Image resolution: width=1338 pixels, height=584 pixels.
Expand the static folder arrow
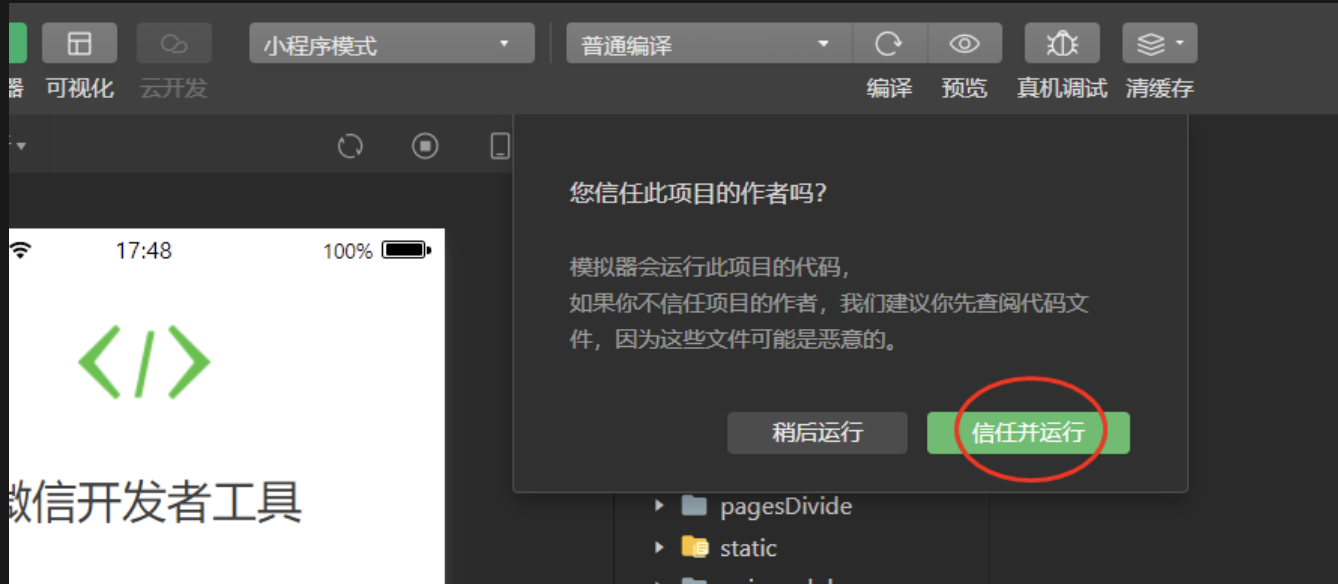[659, 548]
